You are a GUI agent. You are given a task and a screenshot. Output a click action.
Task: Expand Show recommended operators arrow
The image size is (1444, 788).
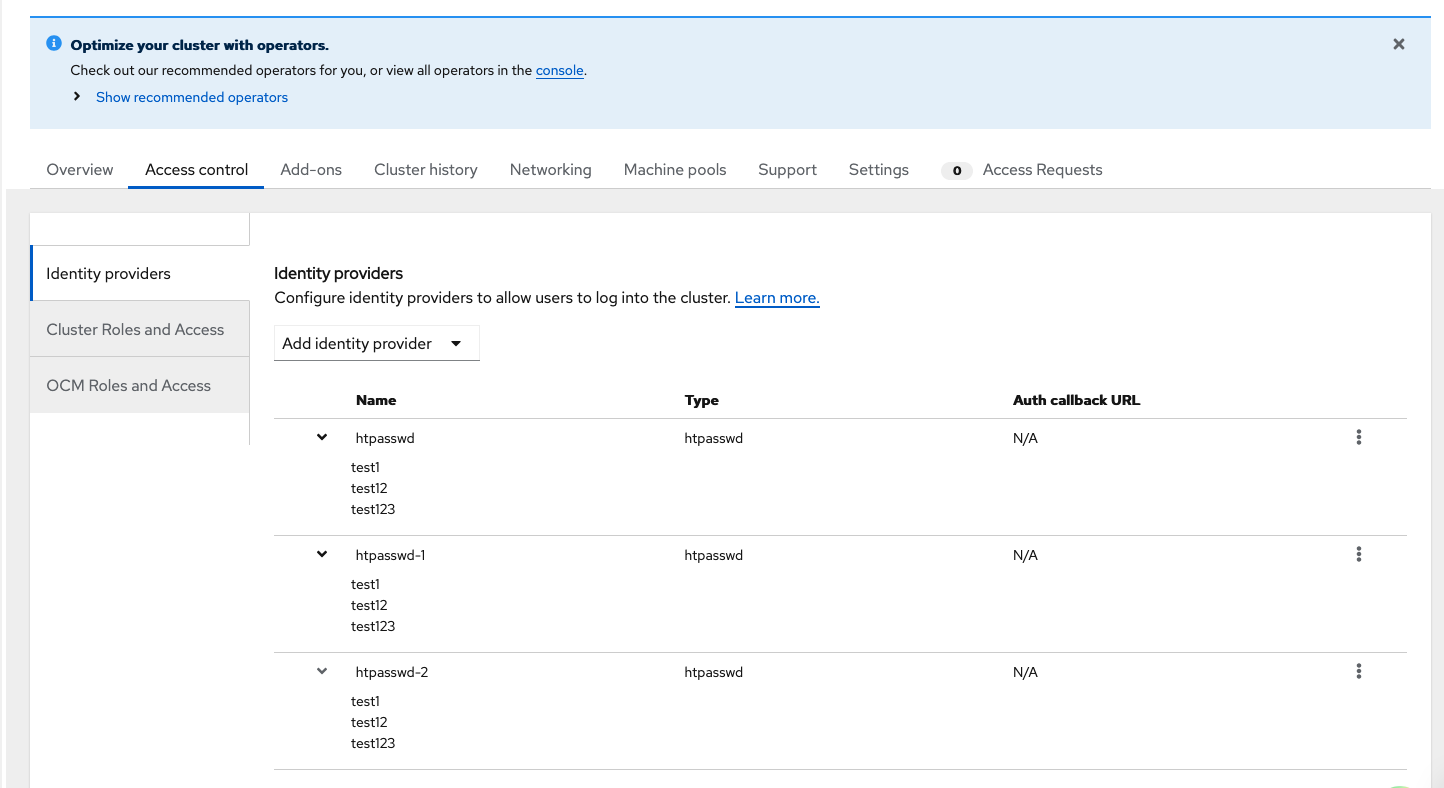(x=77, y=96)
